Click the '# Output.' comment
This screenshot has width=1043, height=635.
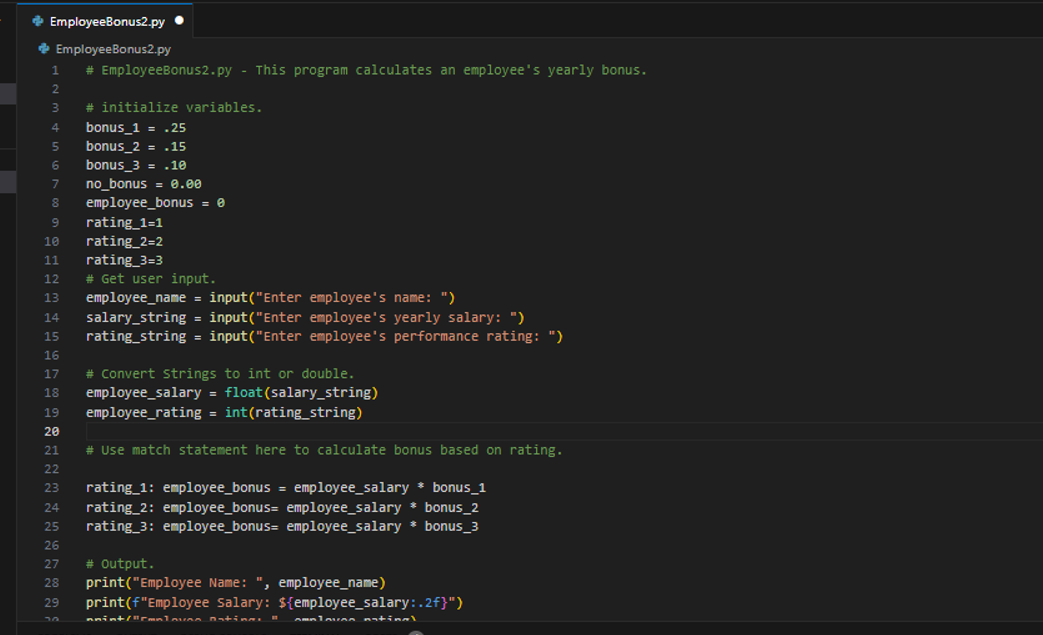(120, 563)
